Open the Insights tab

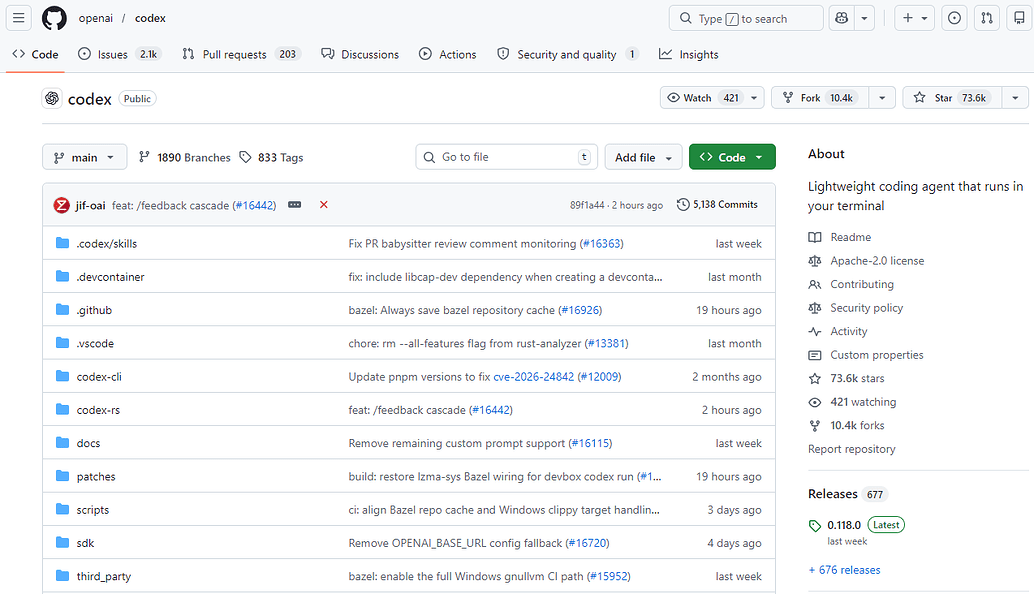[x=688, y=54]
